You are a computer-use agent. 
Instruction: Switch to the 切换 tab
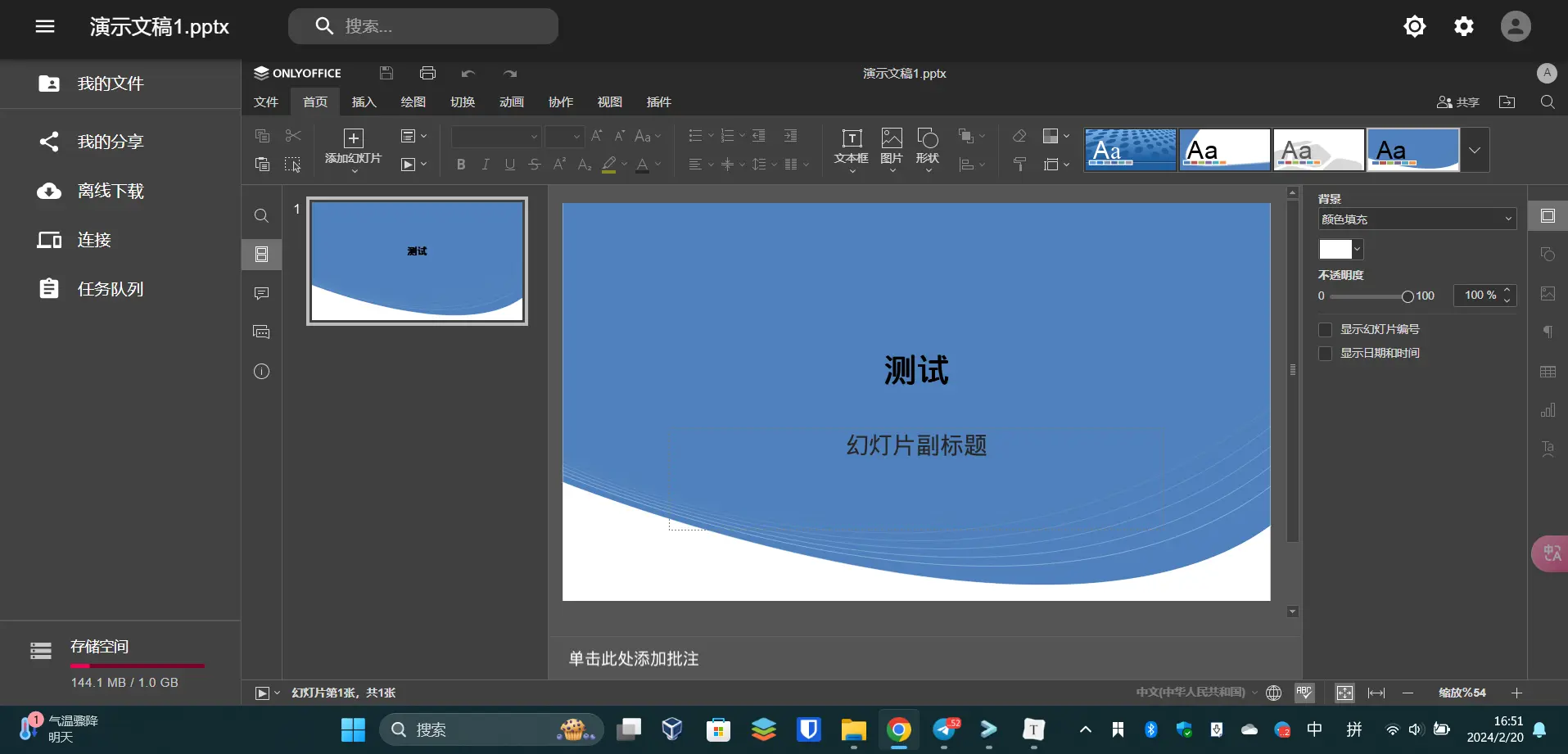pyautogui.click(x=463, y=102)
